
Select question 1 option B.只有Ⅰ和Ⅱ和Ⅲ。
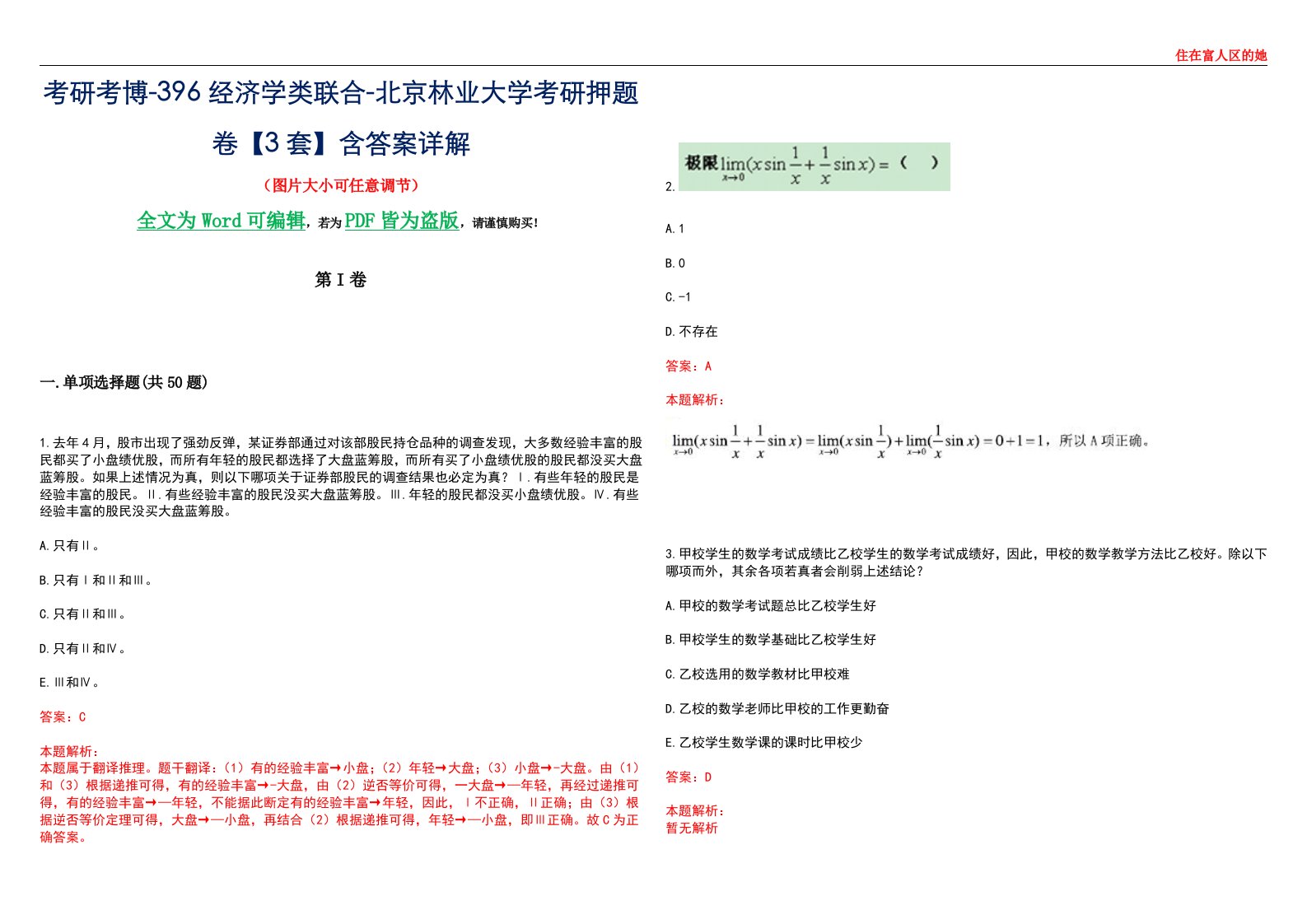point(96,580)
